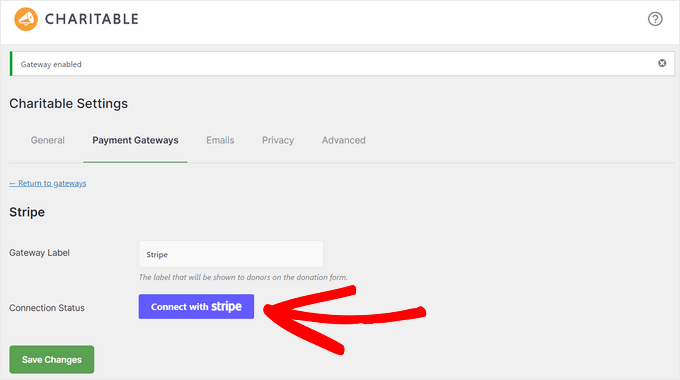The height and width of the screenshot is (380, 680).
Task: Focus the Gateway Label input field
Action: (x=231, y=254)
